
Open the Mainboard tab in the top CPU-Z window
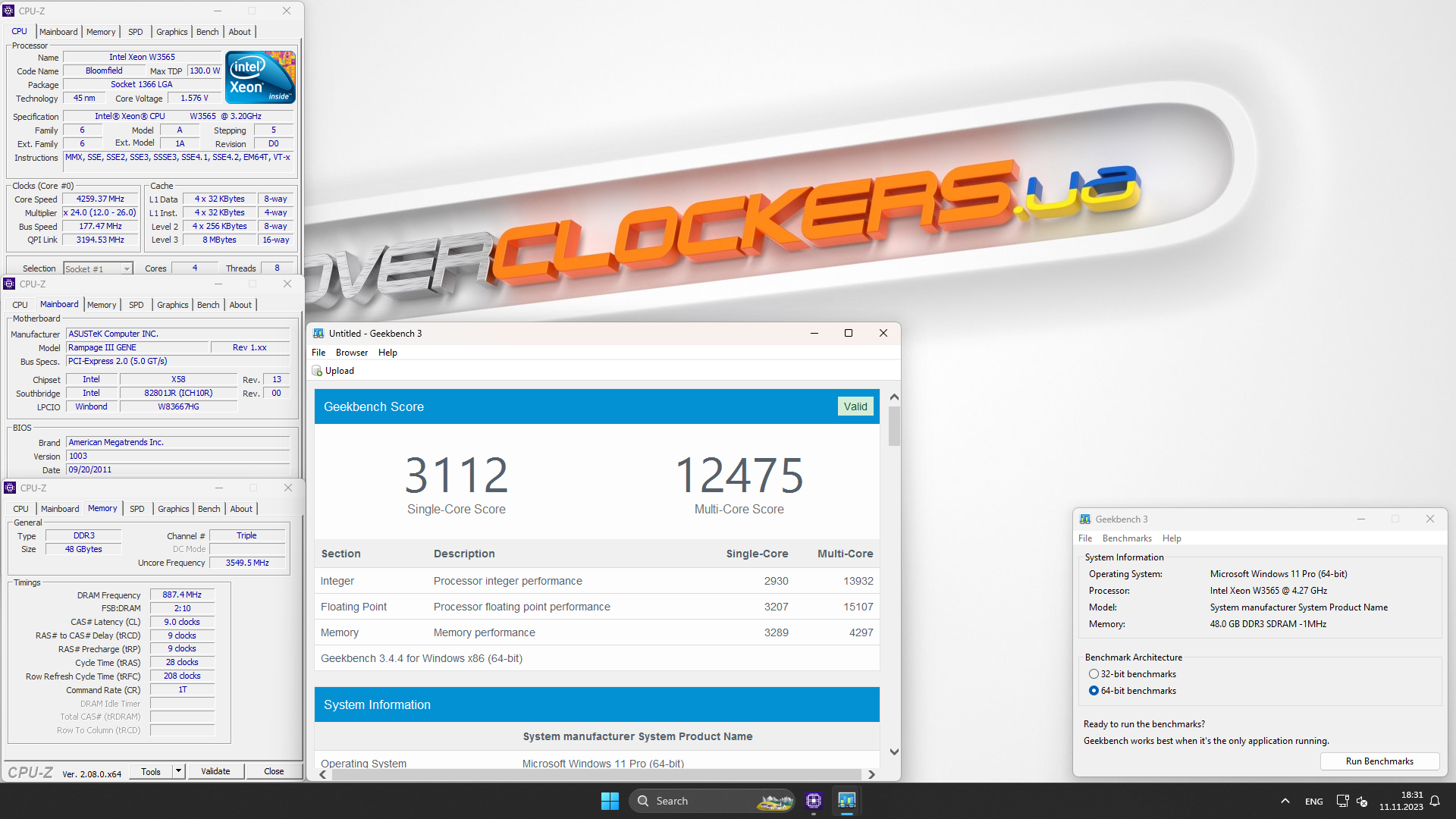coord(58,32)
